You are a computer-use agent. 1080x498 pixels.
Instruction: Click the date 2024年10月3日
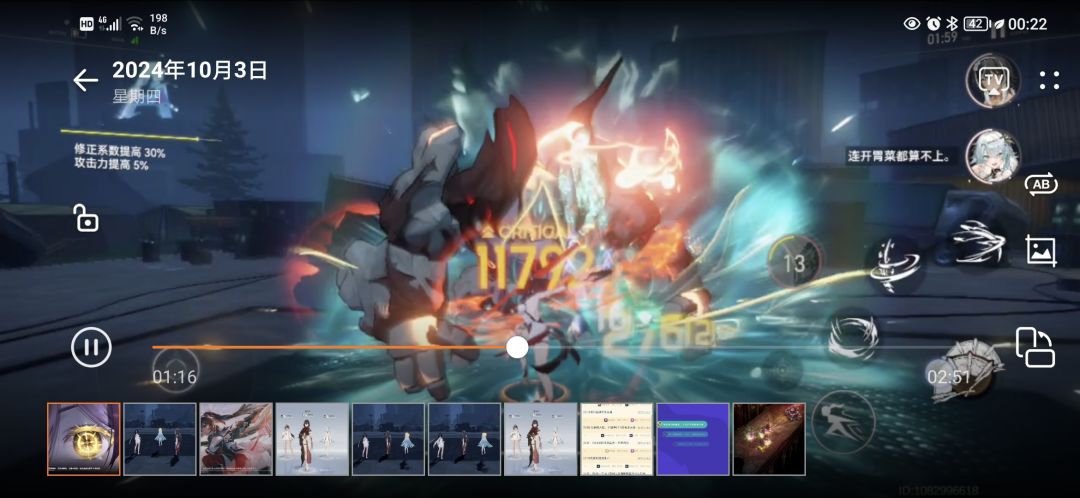pos(189,70)
